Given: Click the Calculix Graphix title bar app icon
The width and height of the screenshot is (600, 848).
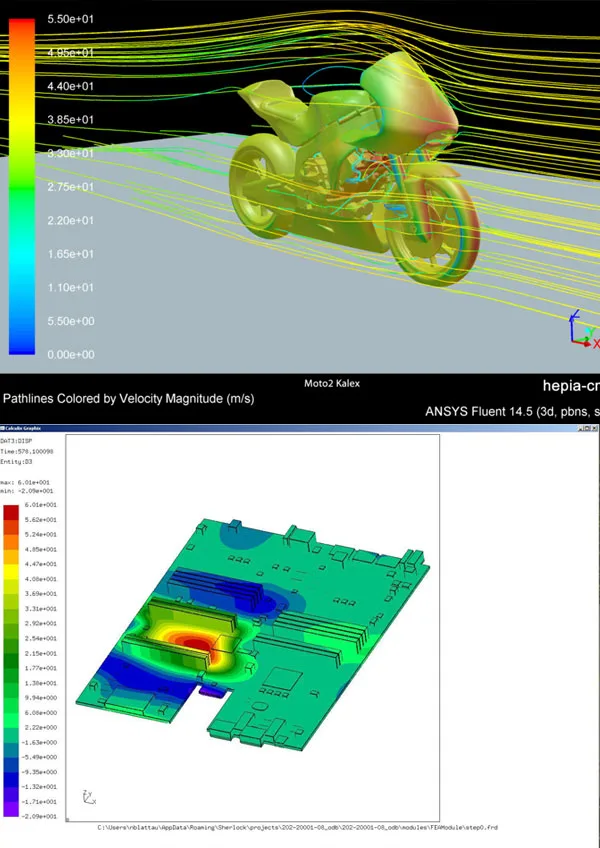Looking at the screenshot, I should (2, 428).
